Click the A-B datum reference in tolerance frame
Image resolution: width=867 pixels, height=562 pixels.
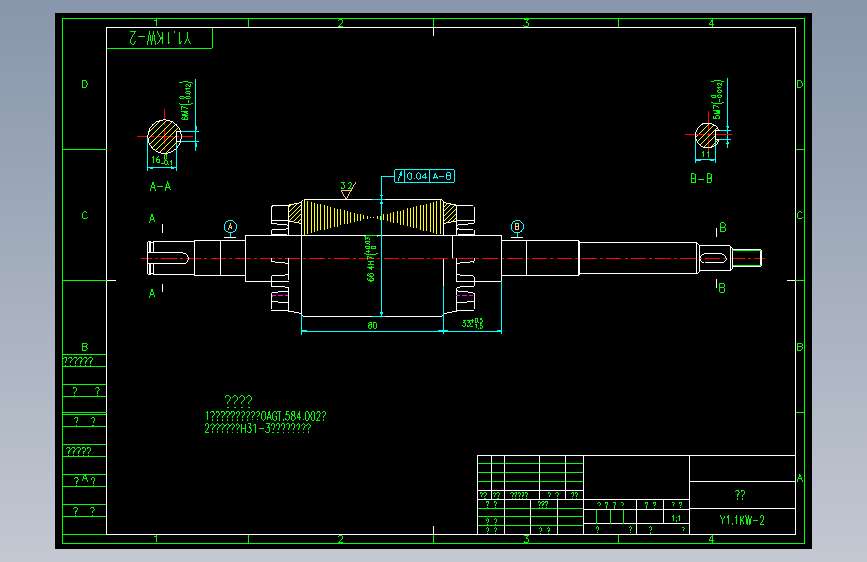pos(442,176)
